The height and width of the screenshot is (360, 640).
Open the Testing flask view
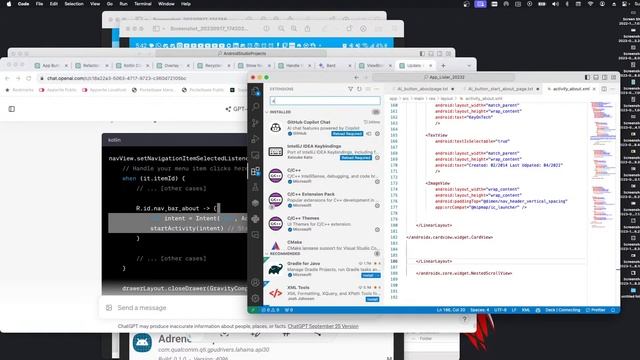256,187
